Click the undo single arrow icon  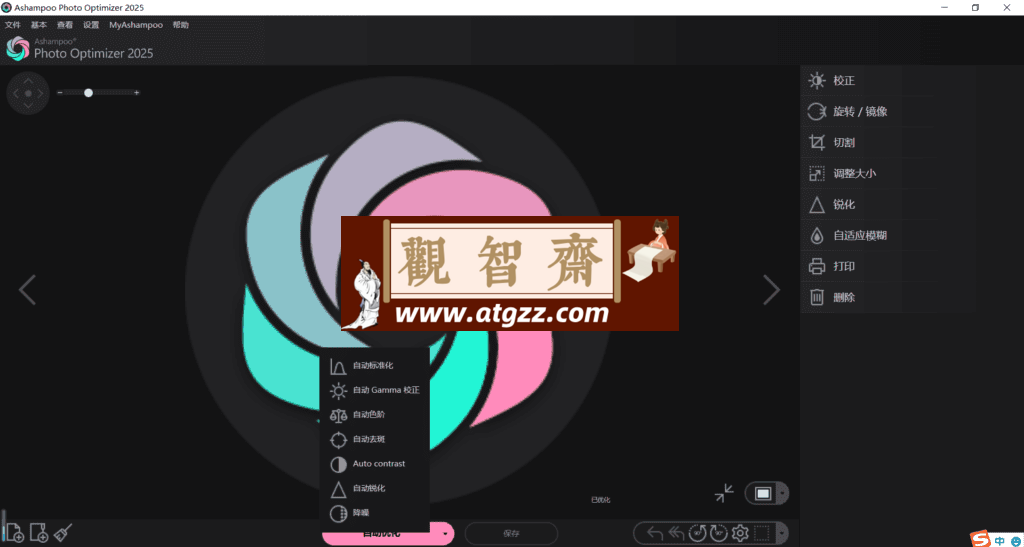coord(654,533)
